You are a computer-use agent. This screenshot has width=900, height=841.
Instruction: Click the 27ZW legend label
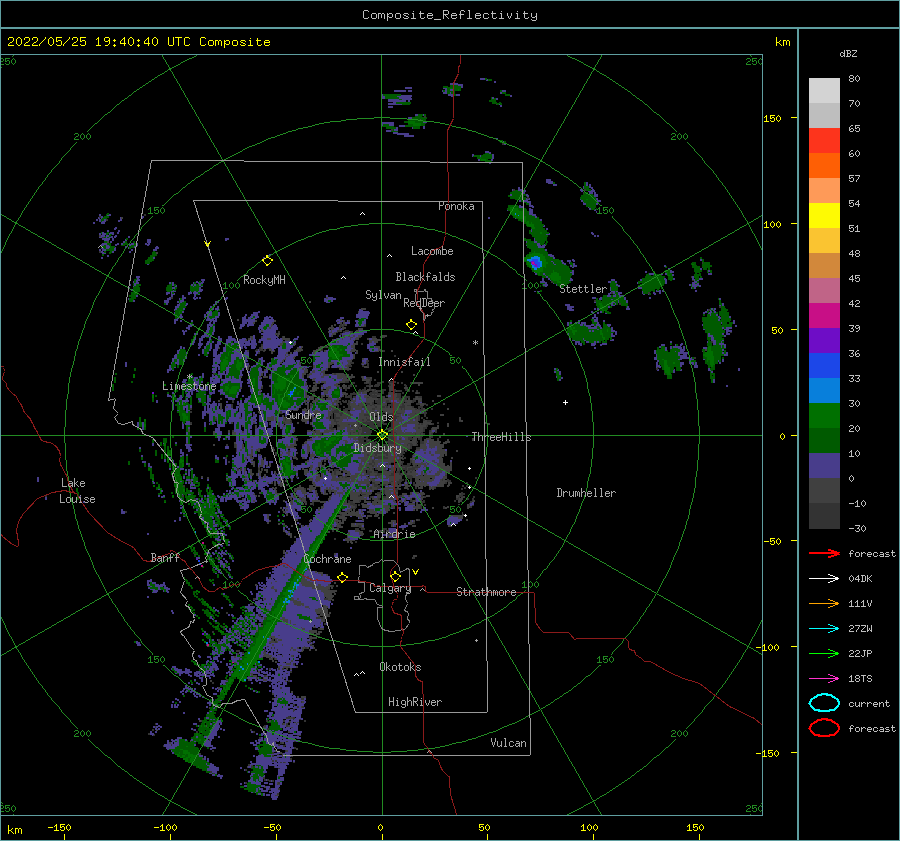860,629
